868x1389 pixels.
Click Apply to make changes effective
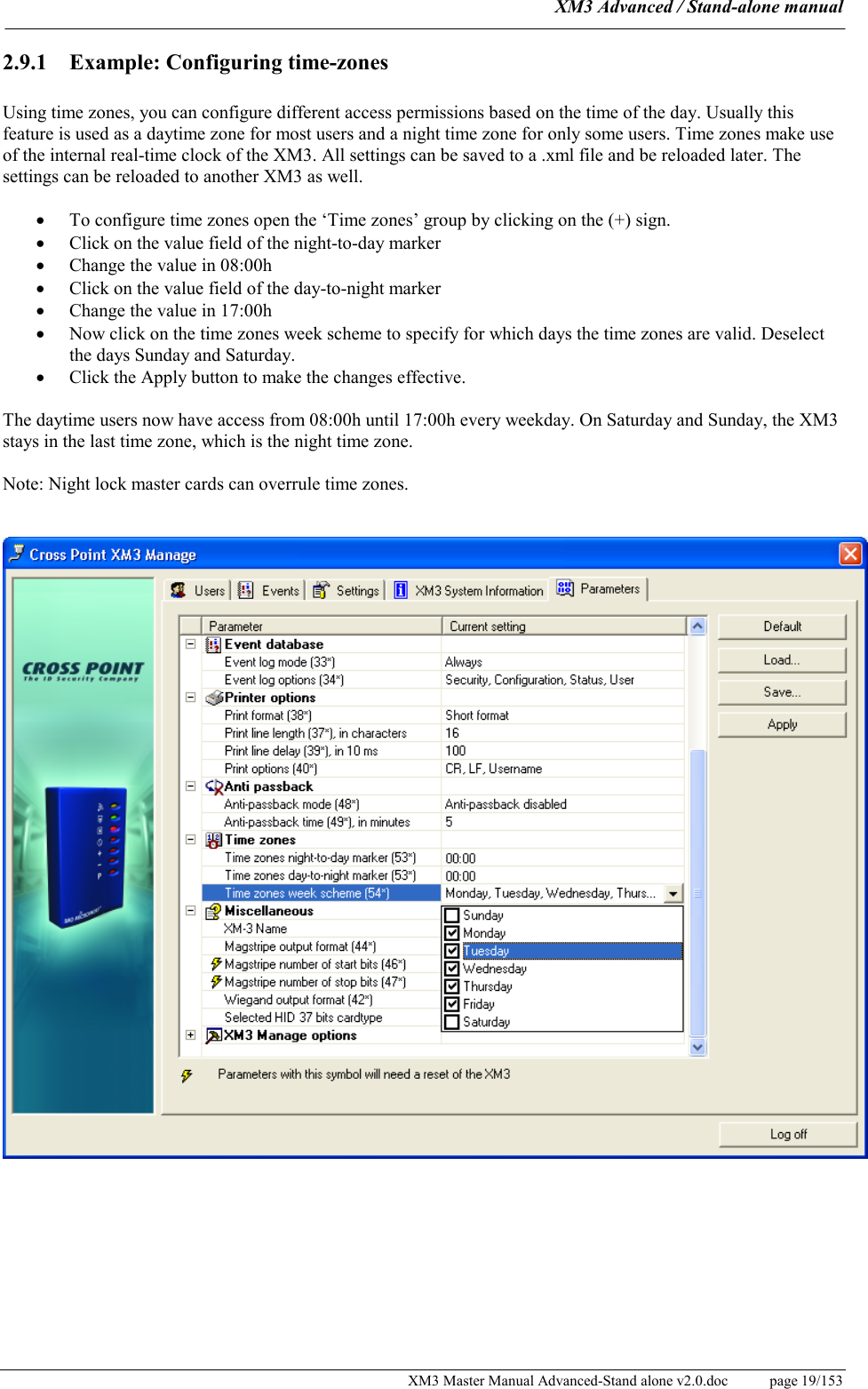pos(782,724)
